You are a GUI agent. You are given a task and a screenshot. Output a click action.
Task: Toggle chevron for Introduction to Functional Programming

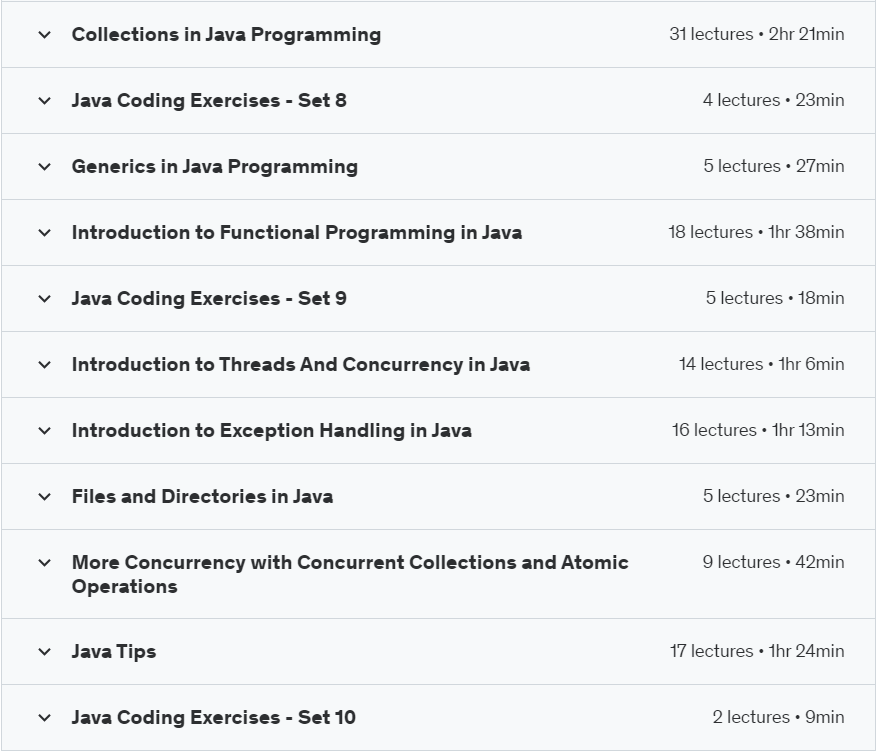(x=44, y=233)
